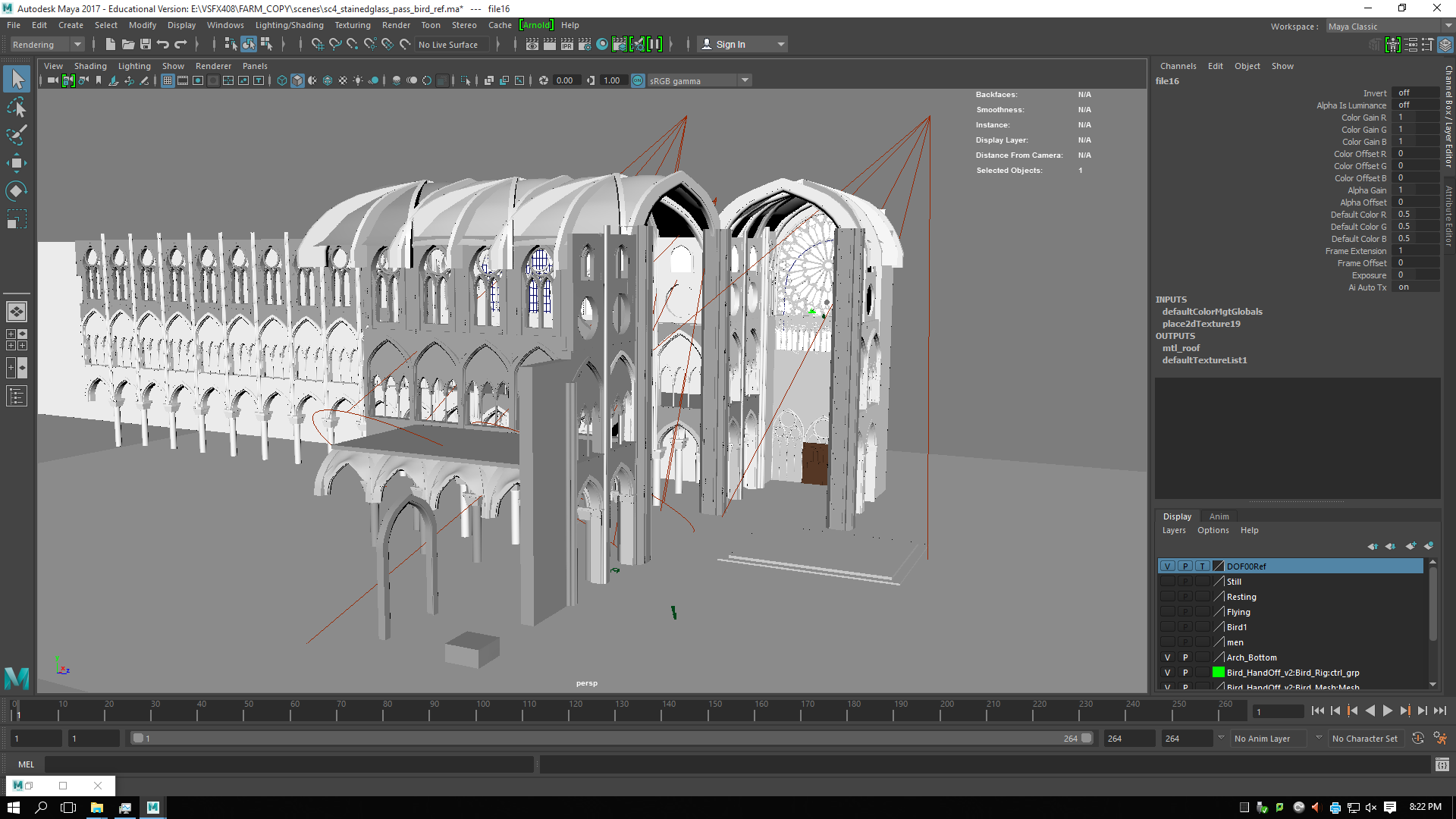Open the viewport Renderer menu
This screenshot has height=819, width=1456.
click(213, 66)
